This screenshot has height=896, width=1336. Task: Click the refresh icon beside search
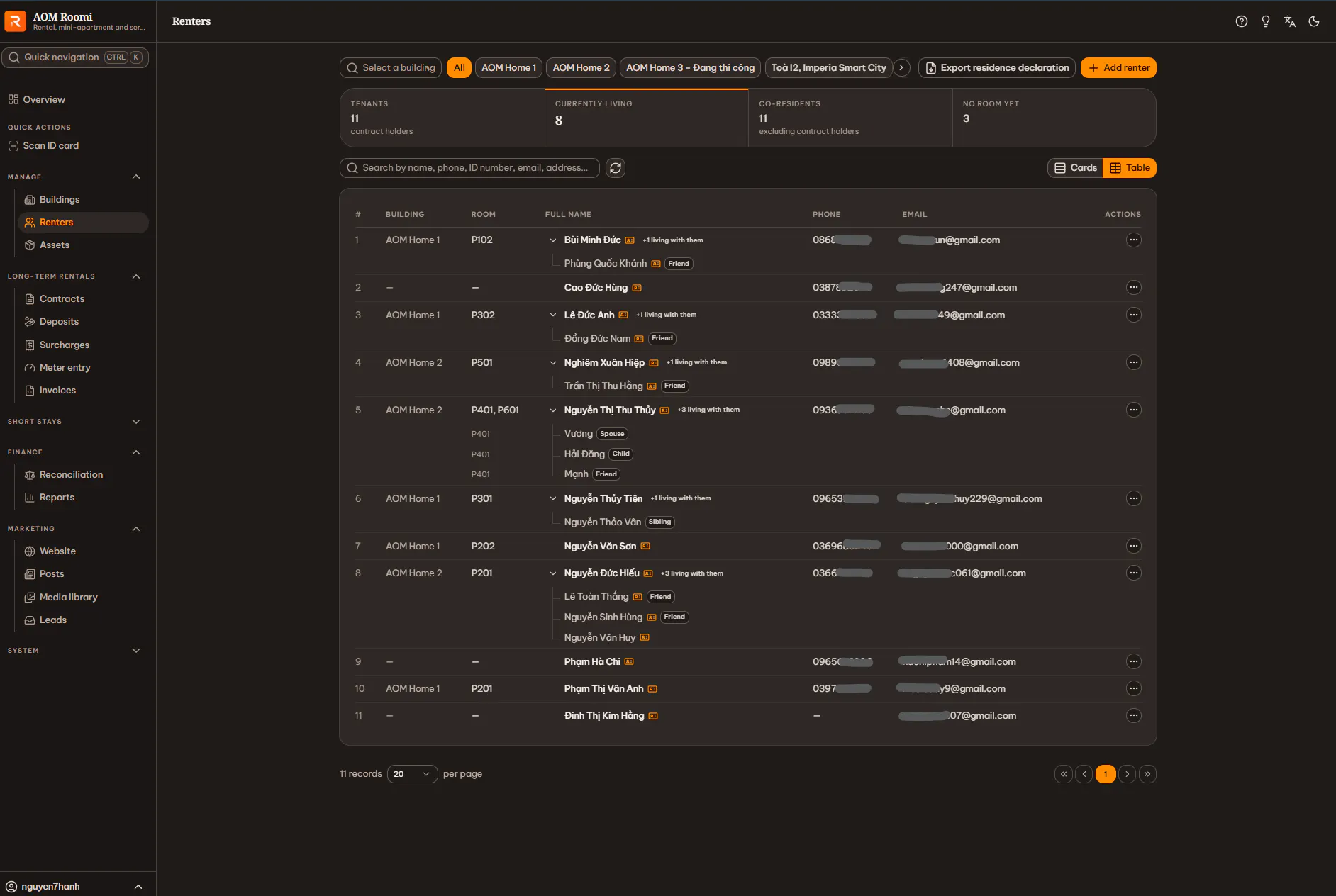pos(616,168)
